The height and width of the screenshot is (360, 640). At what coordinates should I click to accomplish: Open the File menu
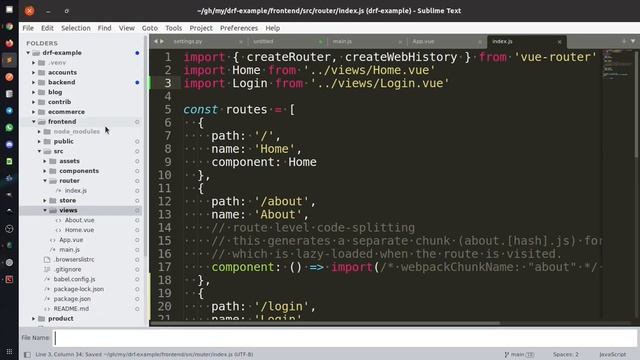point(28,28)
